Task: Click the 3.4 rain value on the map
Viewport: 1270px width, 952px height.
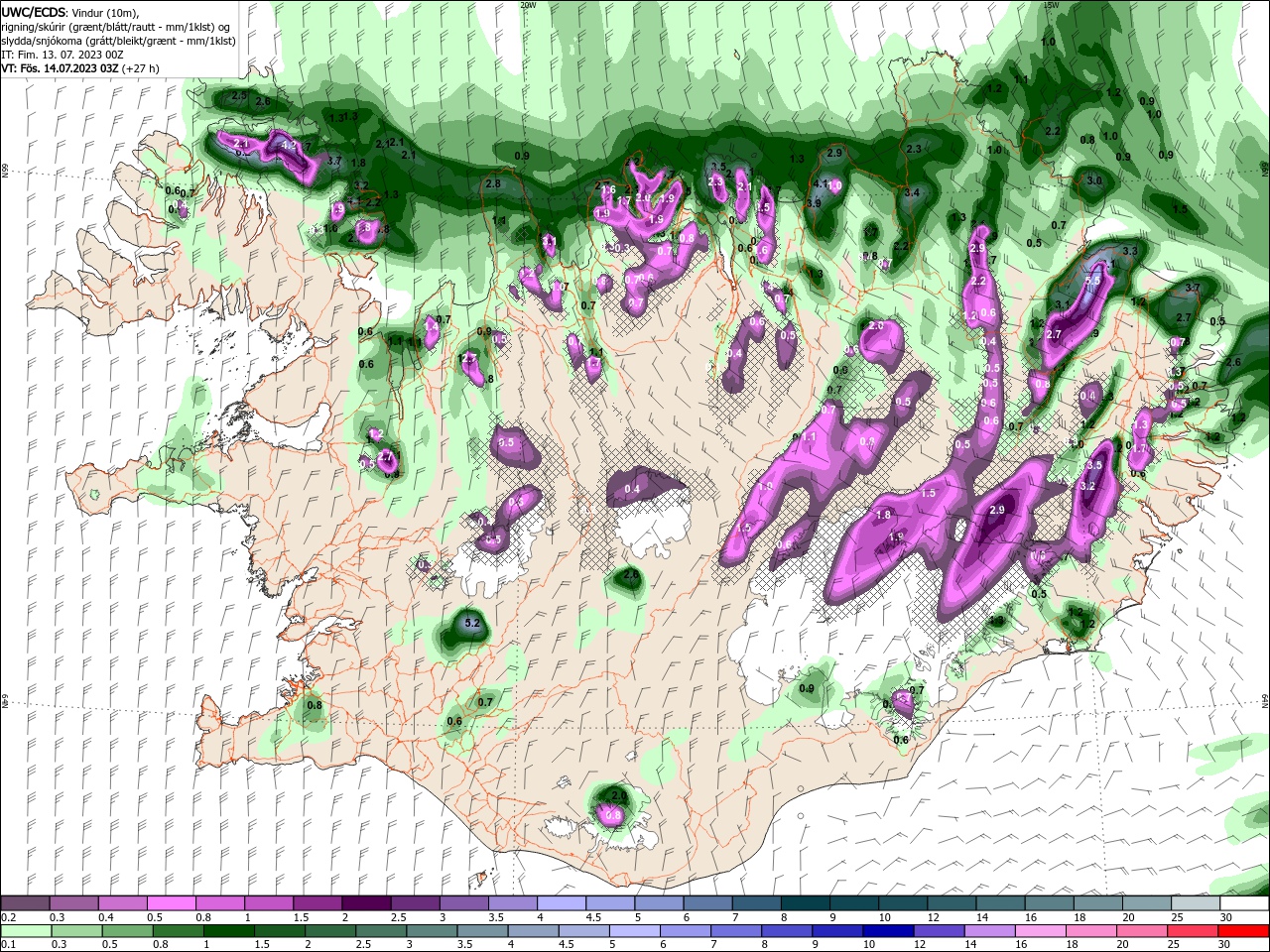Action: [x=912, y=192]
